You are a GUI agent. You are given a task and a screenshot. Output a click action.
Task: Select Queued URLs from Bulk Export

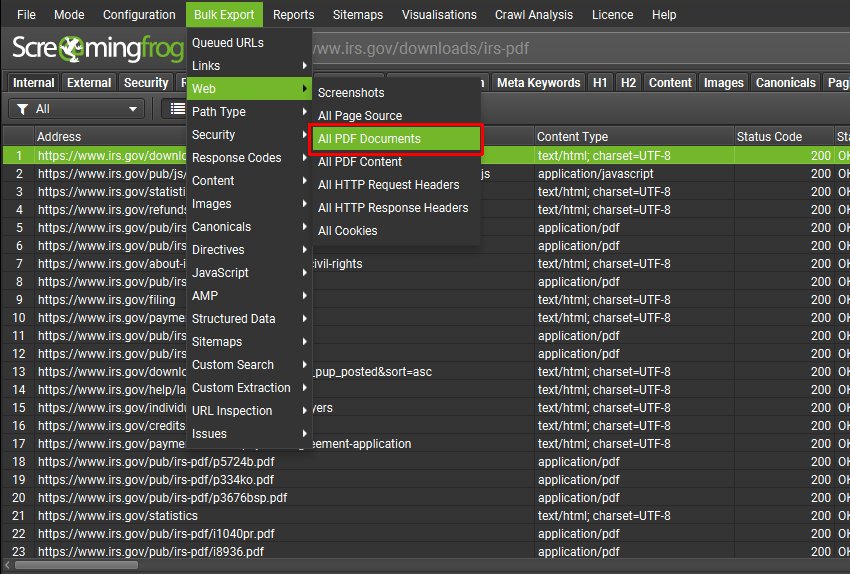tap(249, 43)
